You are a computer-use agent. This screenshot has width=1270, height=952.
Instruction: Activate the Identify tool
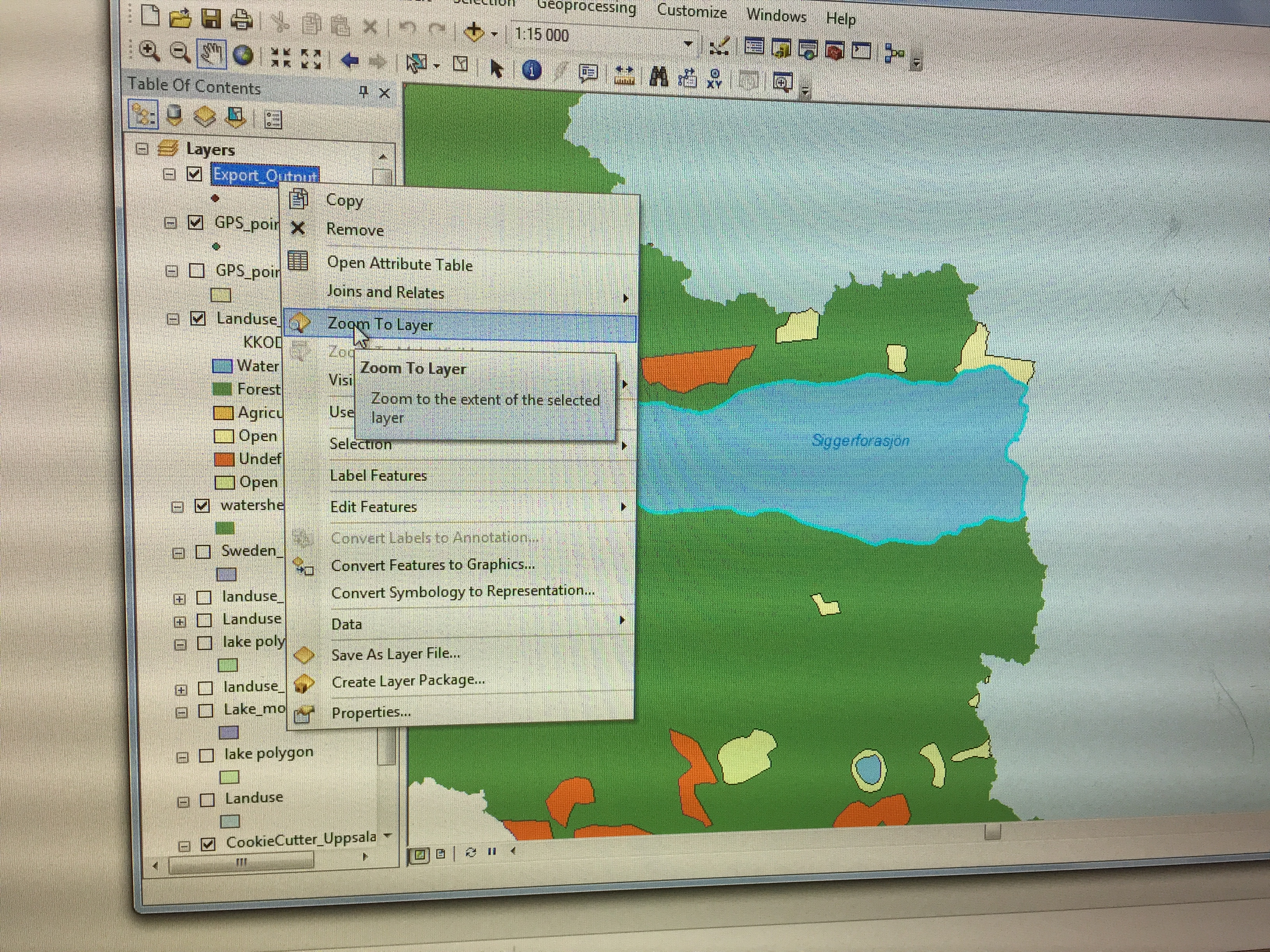pyautogui.click(x=532, y=70)
